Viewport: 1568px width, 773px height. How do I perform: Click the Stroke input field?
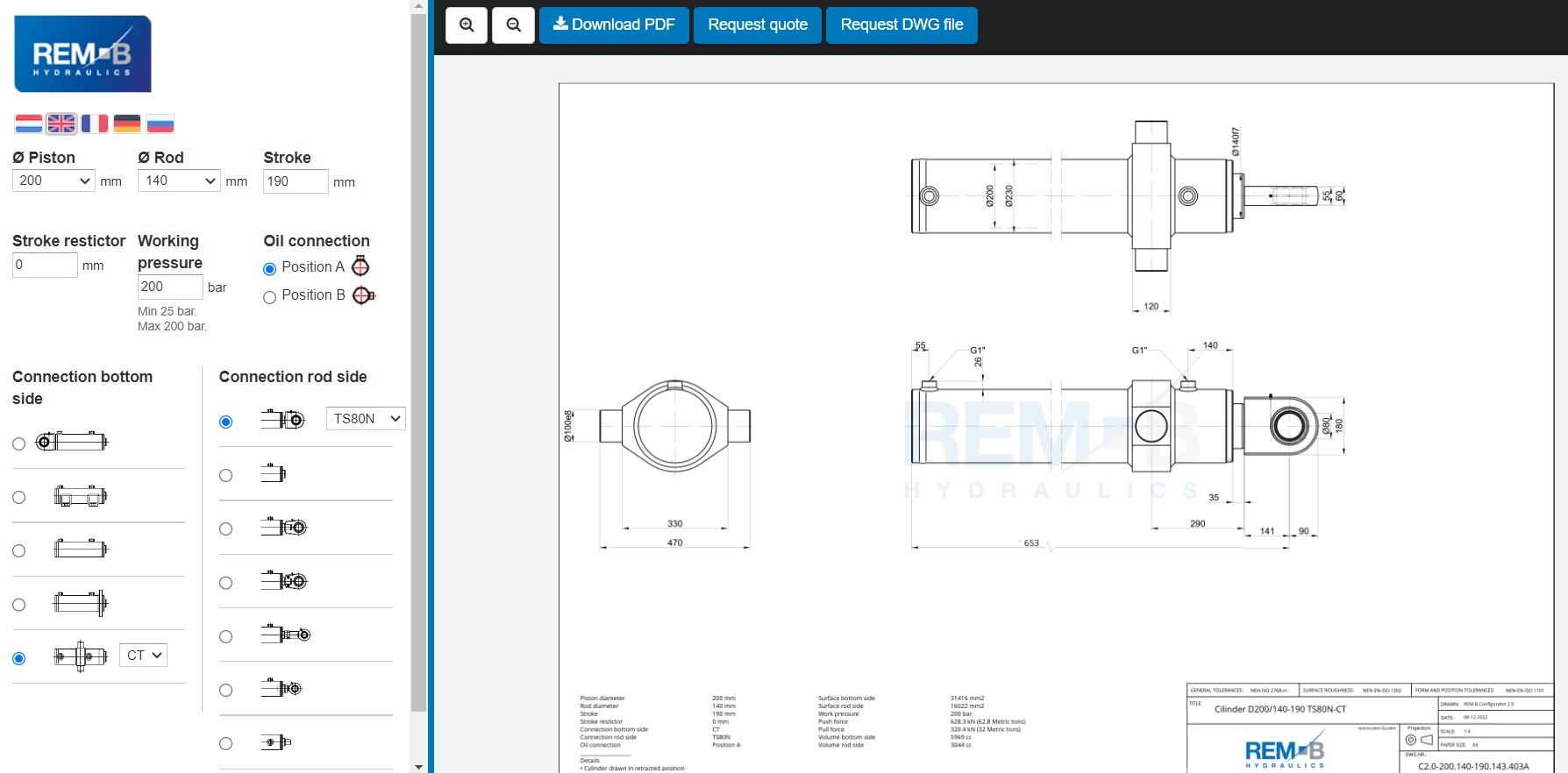coord(296,181)
